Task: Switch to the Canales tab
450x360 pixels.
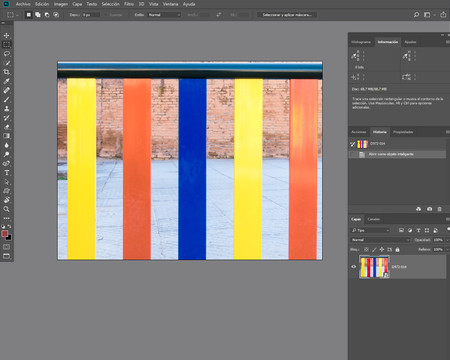Action: (373, 219)
